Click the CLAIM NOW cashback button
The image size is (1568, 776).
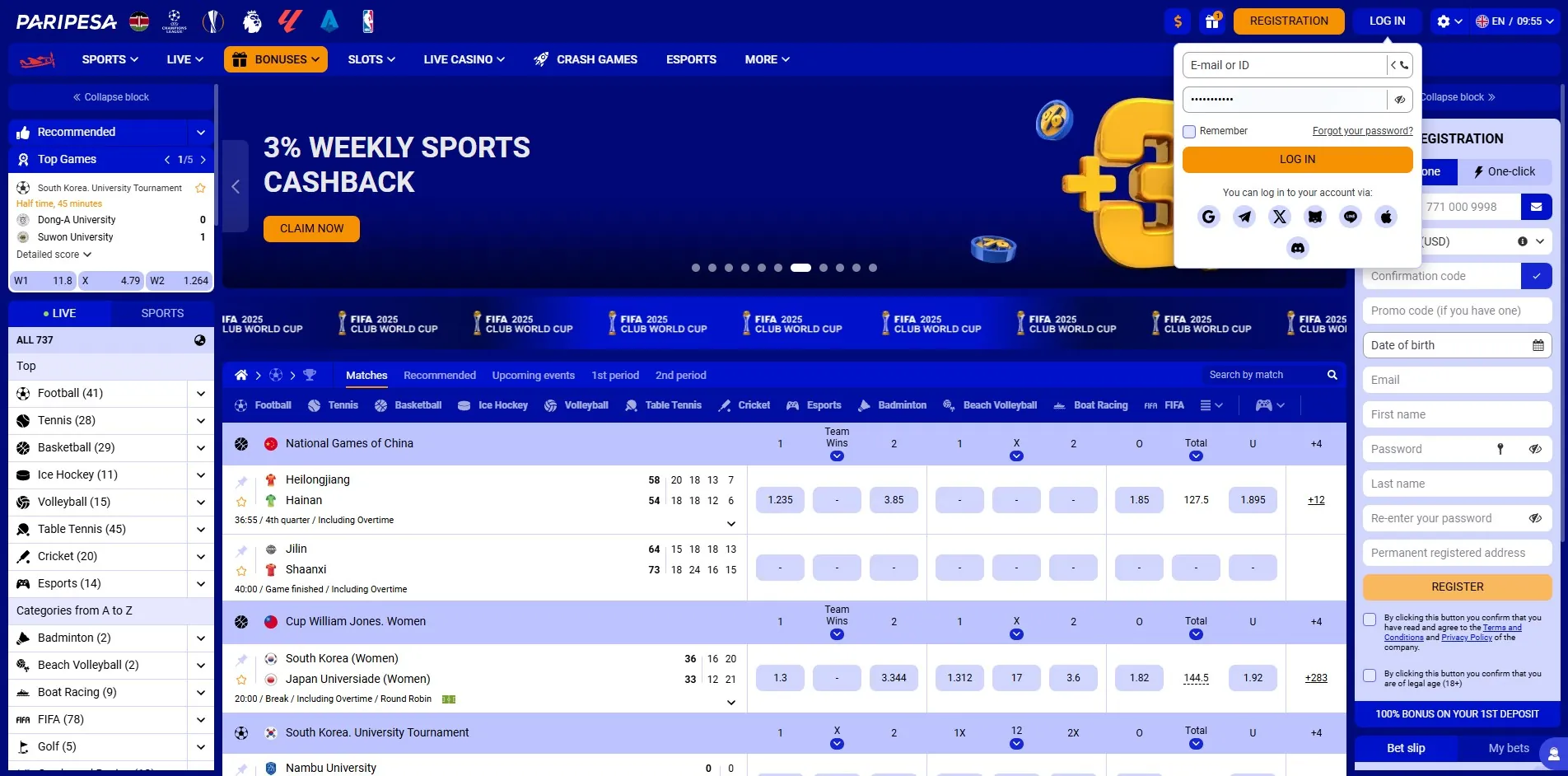(310, 228)
